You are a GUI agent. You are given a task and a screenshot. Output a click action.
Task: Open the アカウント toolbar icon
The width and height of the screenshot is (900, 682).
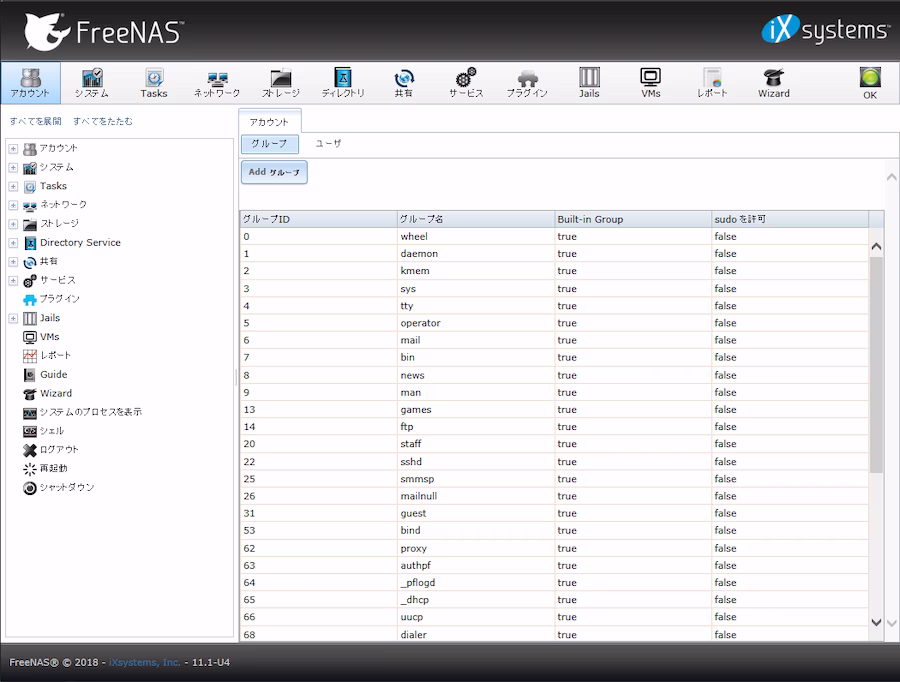click(30, 83)
